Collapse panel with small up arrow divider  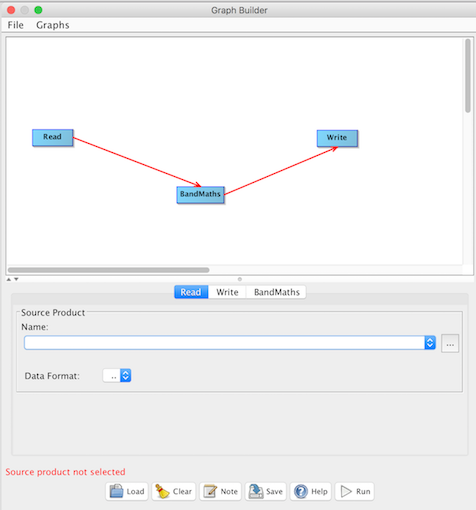pos(9,279)
